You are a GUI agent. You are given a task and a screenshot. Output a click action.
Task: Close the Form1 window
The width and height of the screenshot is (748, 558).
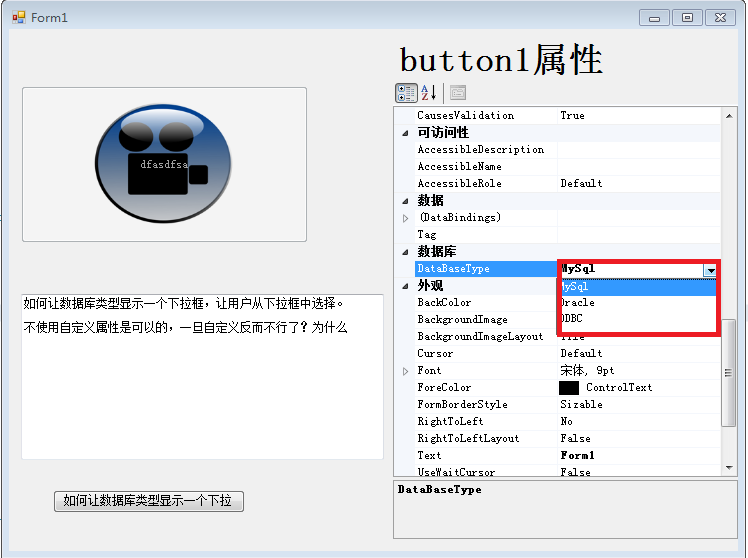[721, 18]
